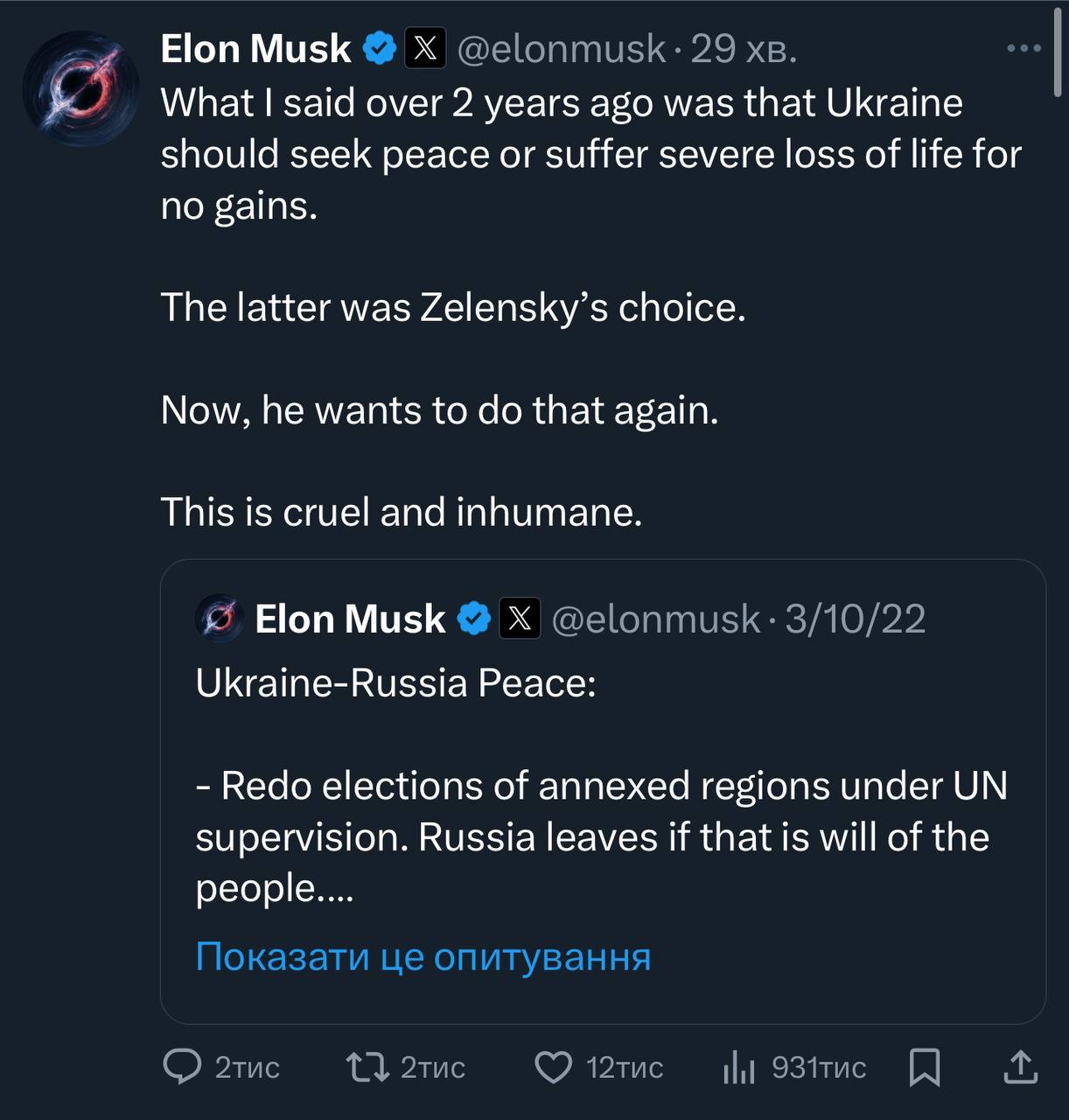This screenshot has width=1069, height=1120.
Task: Click the reply speech bubble icon
Action: click(182, 1067)
